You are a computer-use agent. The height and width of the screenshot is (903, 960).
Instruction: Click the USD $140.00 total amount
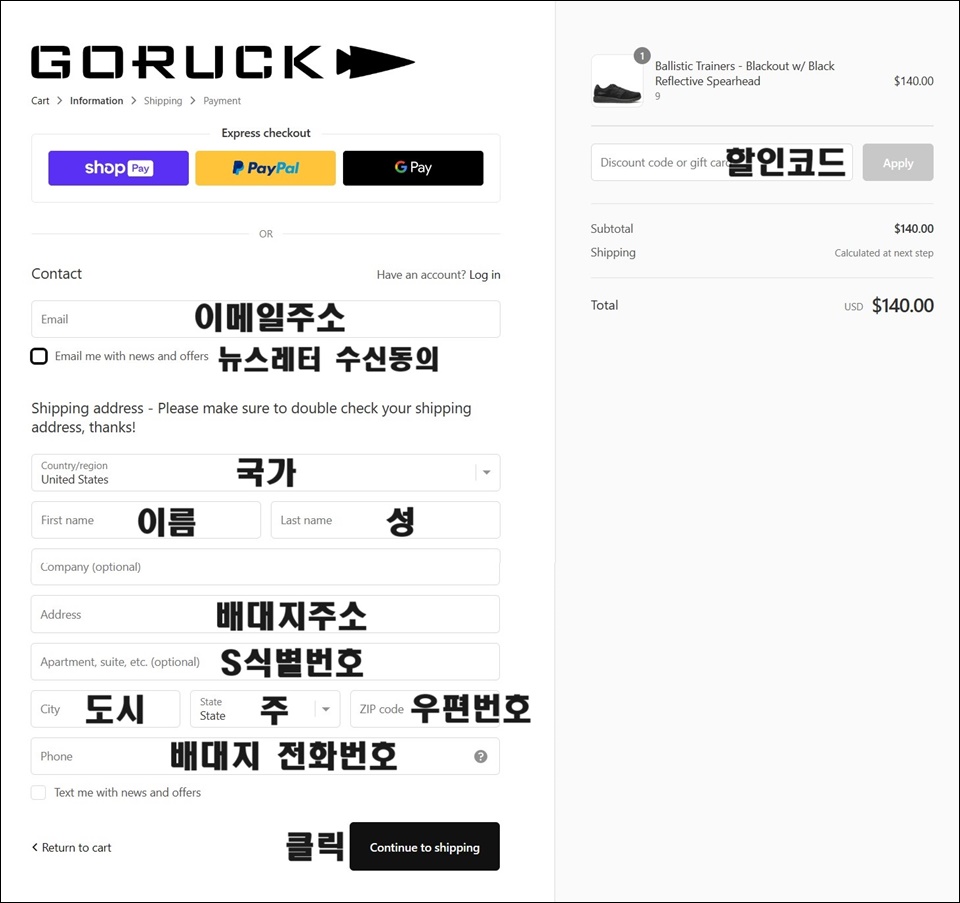(x=889, y=305)
